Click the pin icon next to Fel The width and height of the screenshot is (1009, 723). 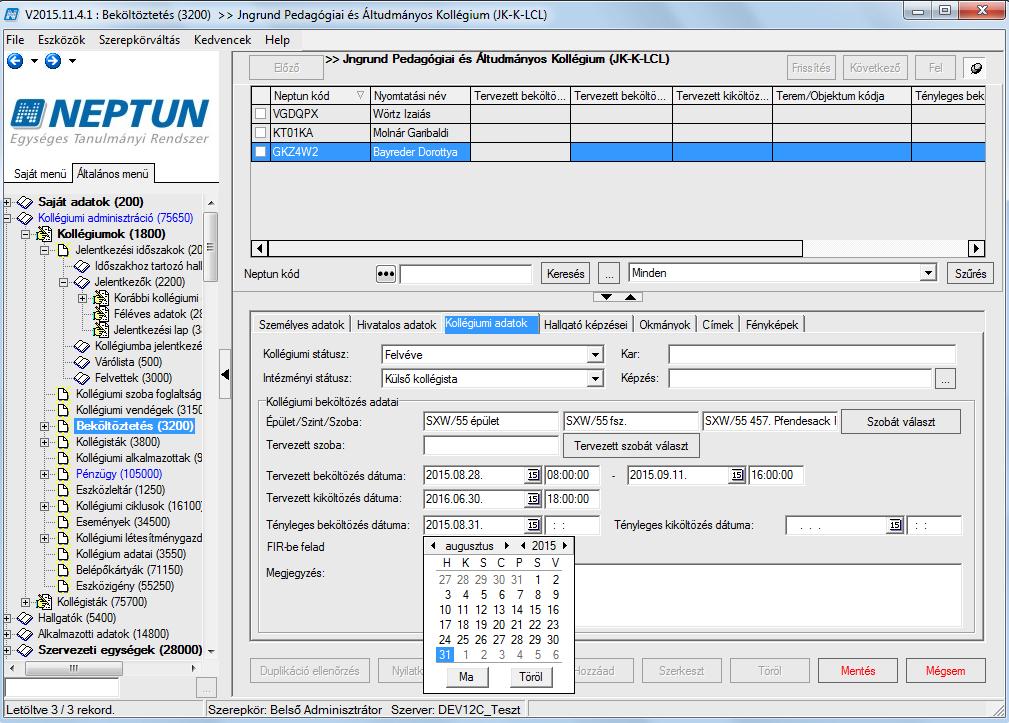(976, 68)
